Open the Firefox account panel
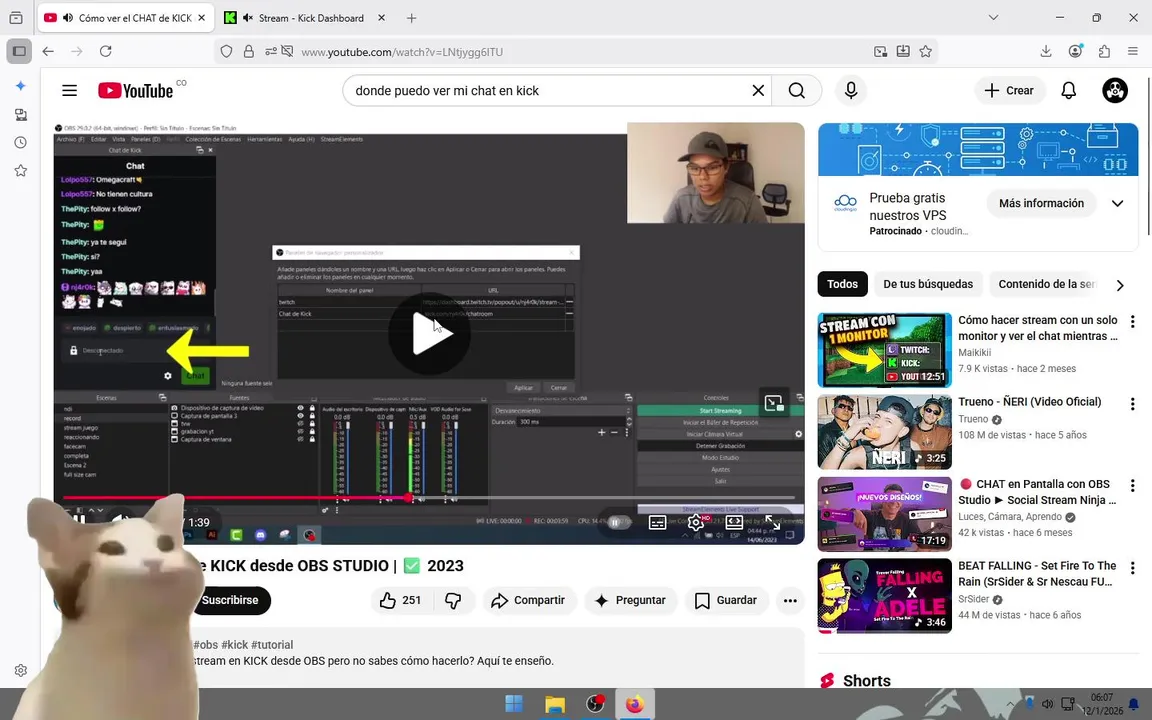Viewport: 1152px width, 720px height. [x=1075, y=51]
